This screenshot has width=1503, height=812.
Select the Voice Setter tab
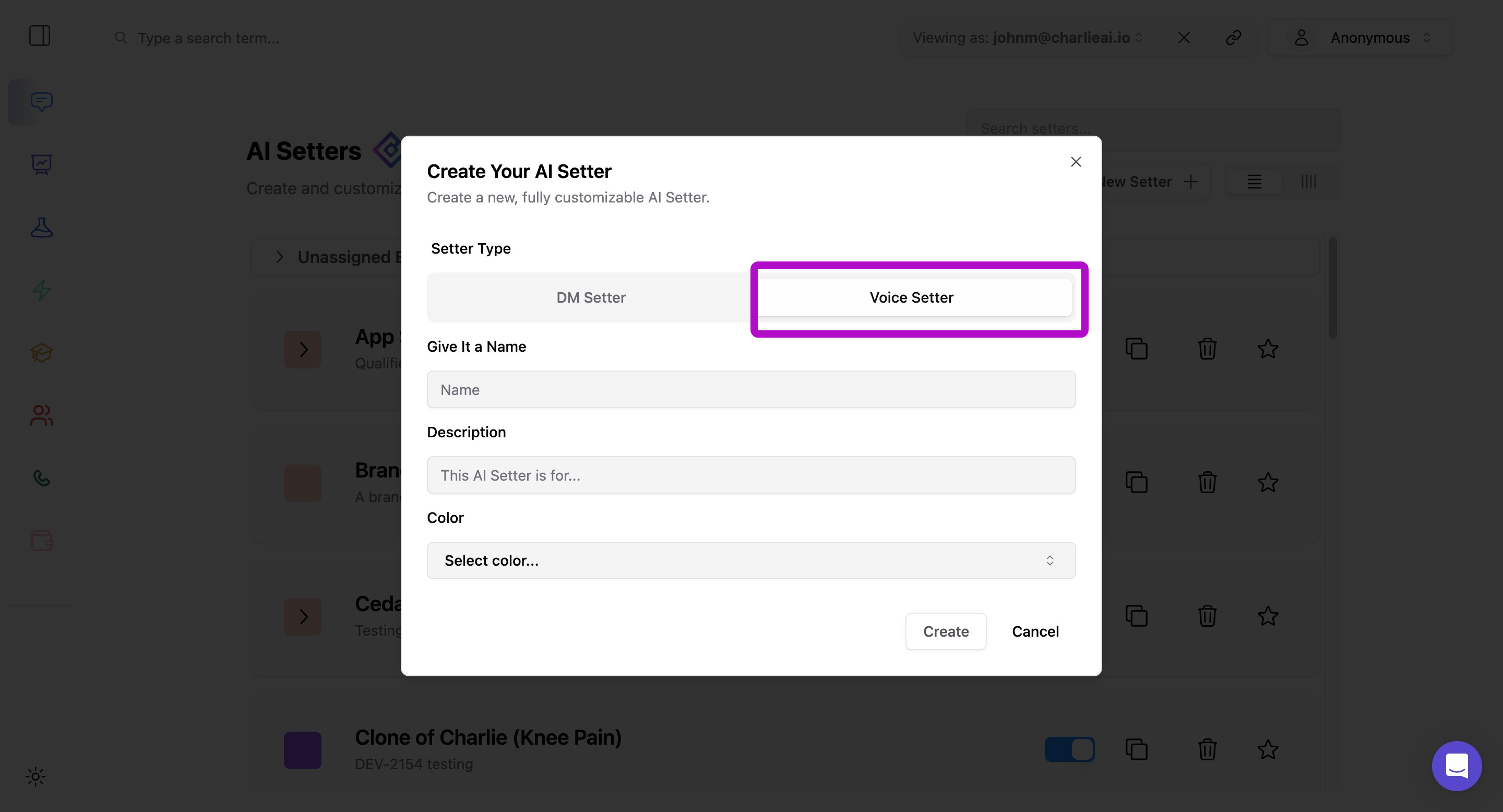tap(911, 297)
